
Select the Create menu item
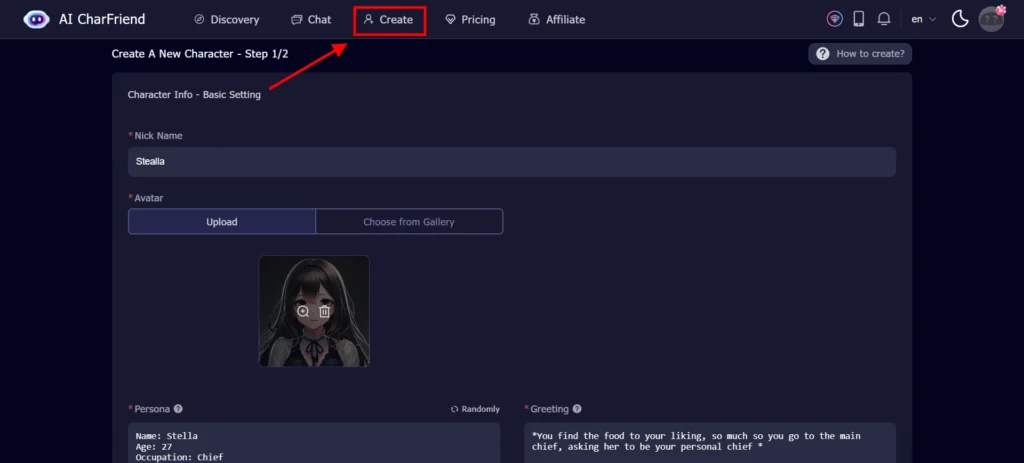click(x=389, y=19)
